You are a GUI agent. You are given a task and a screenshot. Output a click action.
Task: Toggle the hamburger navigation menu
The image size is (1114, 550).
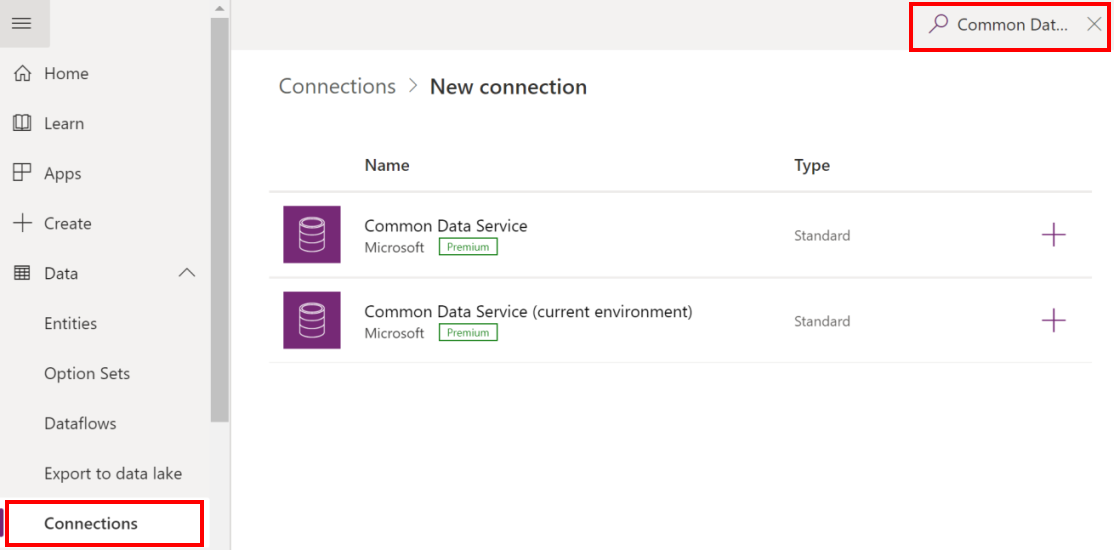22,23
